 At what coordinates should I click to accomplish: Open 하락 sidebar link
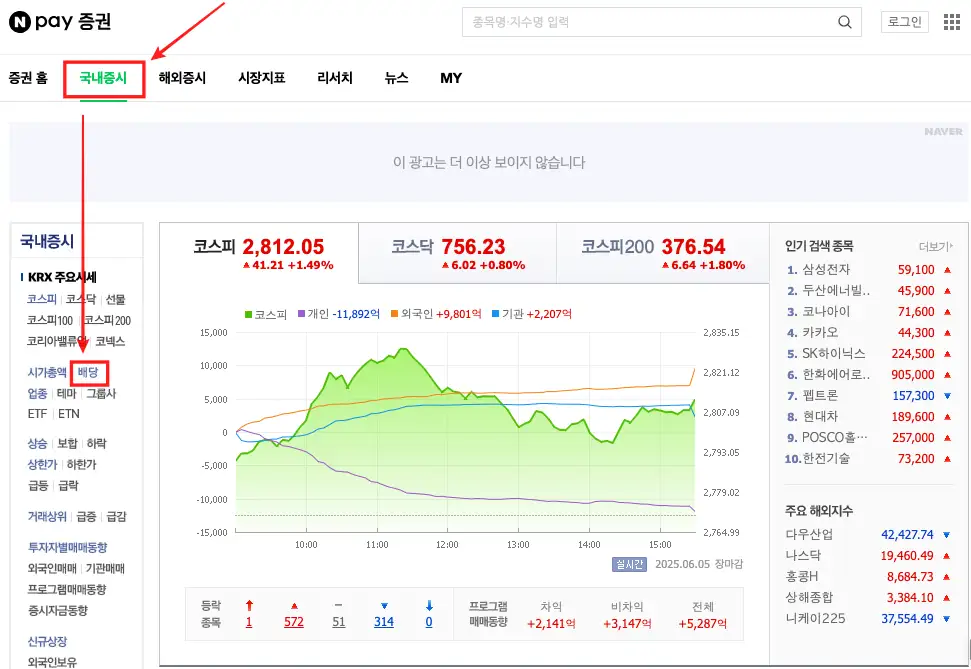(96, 444)
